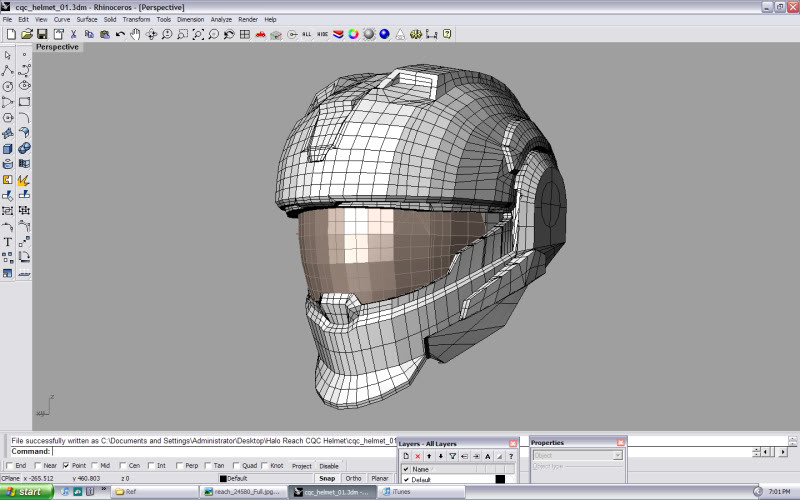The height and width of the screenshot is (500, 800).
Task: Open the Render menu
Action: click(x=248, y=19)
